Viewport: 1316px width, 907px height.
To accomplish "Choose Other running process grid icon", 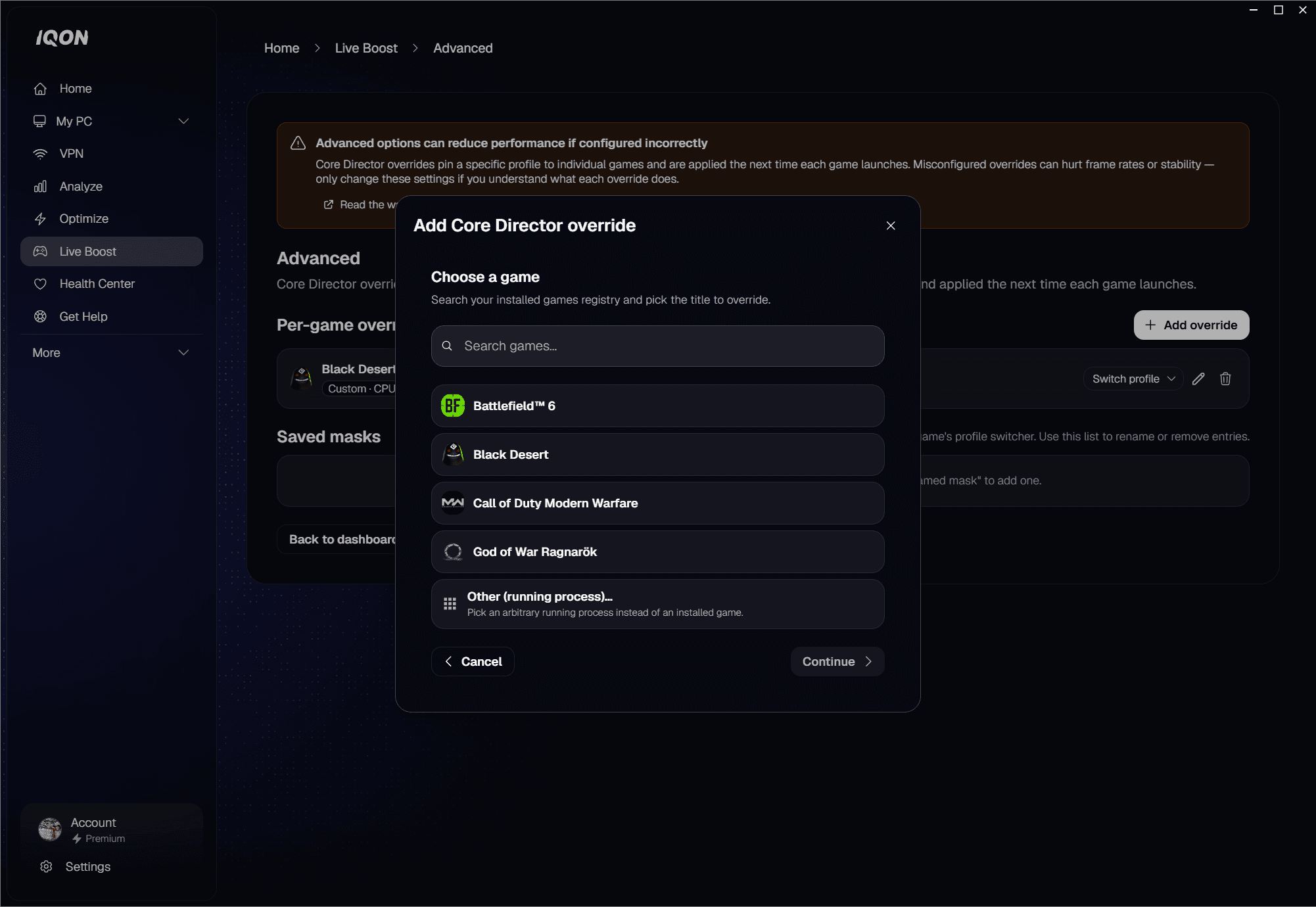I will click(450, 603).
